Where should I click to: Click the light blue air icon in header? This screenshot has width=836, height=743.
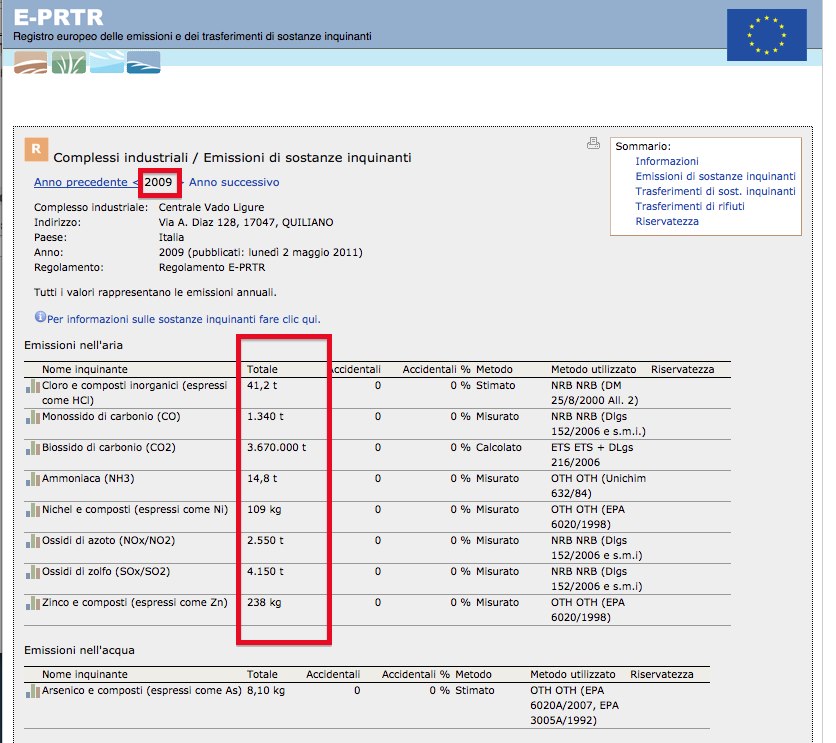tap(106, 63)
